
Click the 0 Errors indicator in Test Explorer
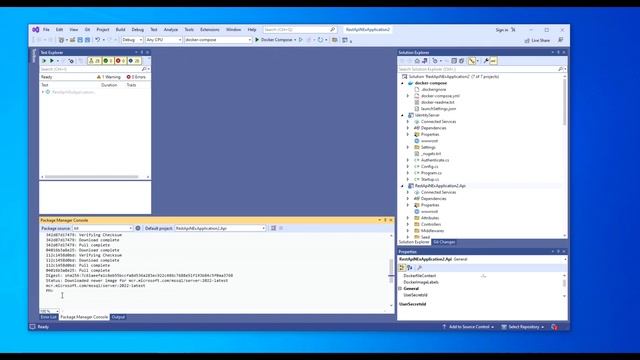[x=136, y=77]
